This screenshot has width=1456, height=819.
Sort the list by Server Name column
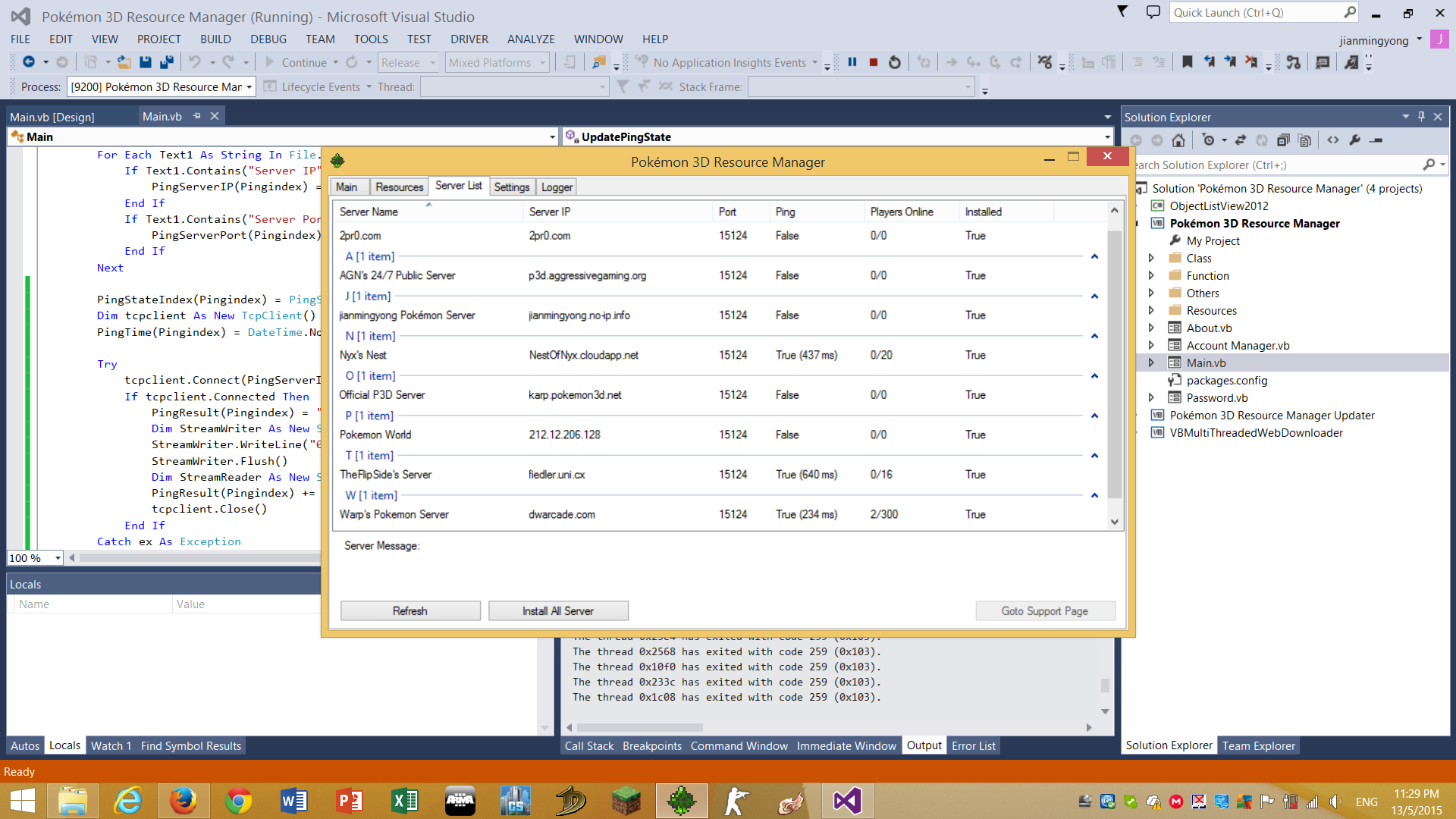[x=428, y=212]
